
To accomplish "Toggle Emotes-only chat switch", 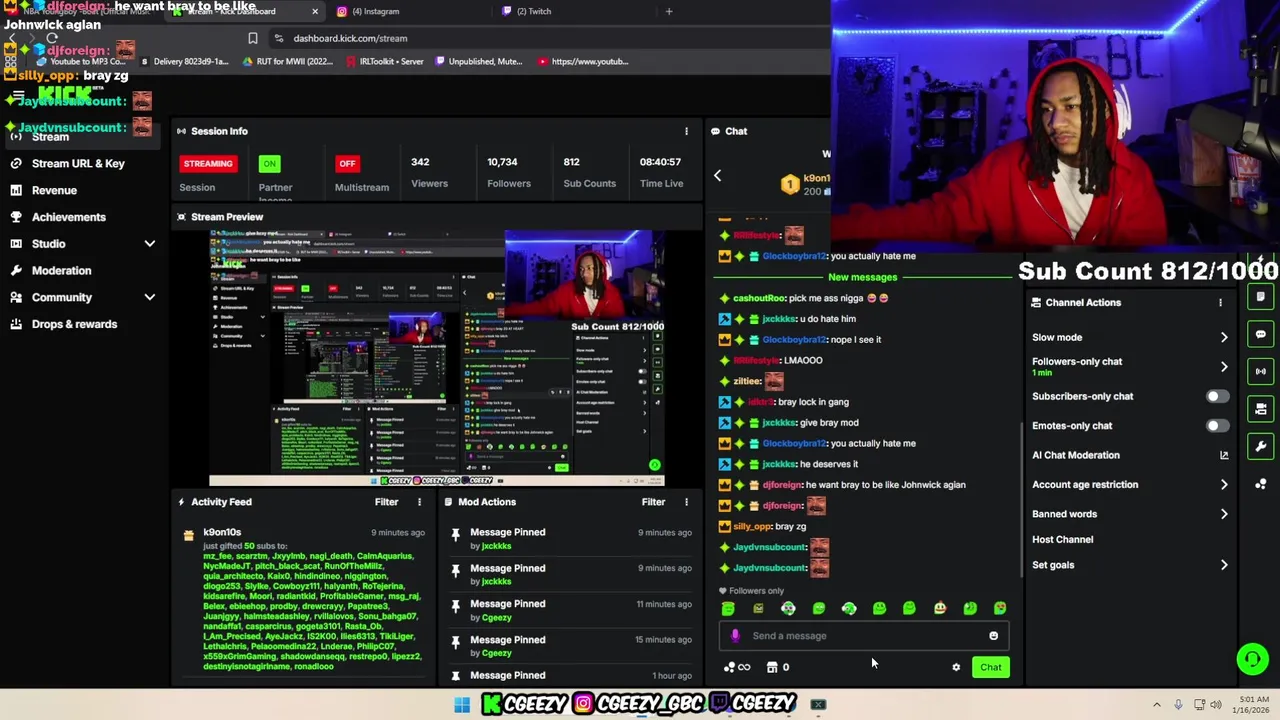I will coord(1217,426).
